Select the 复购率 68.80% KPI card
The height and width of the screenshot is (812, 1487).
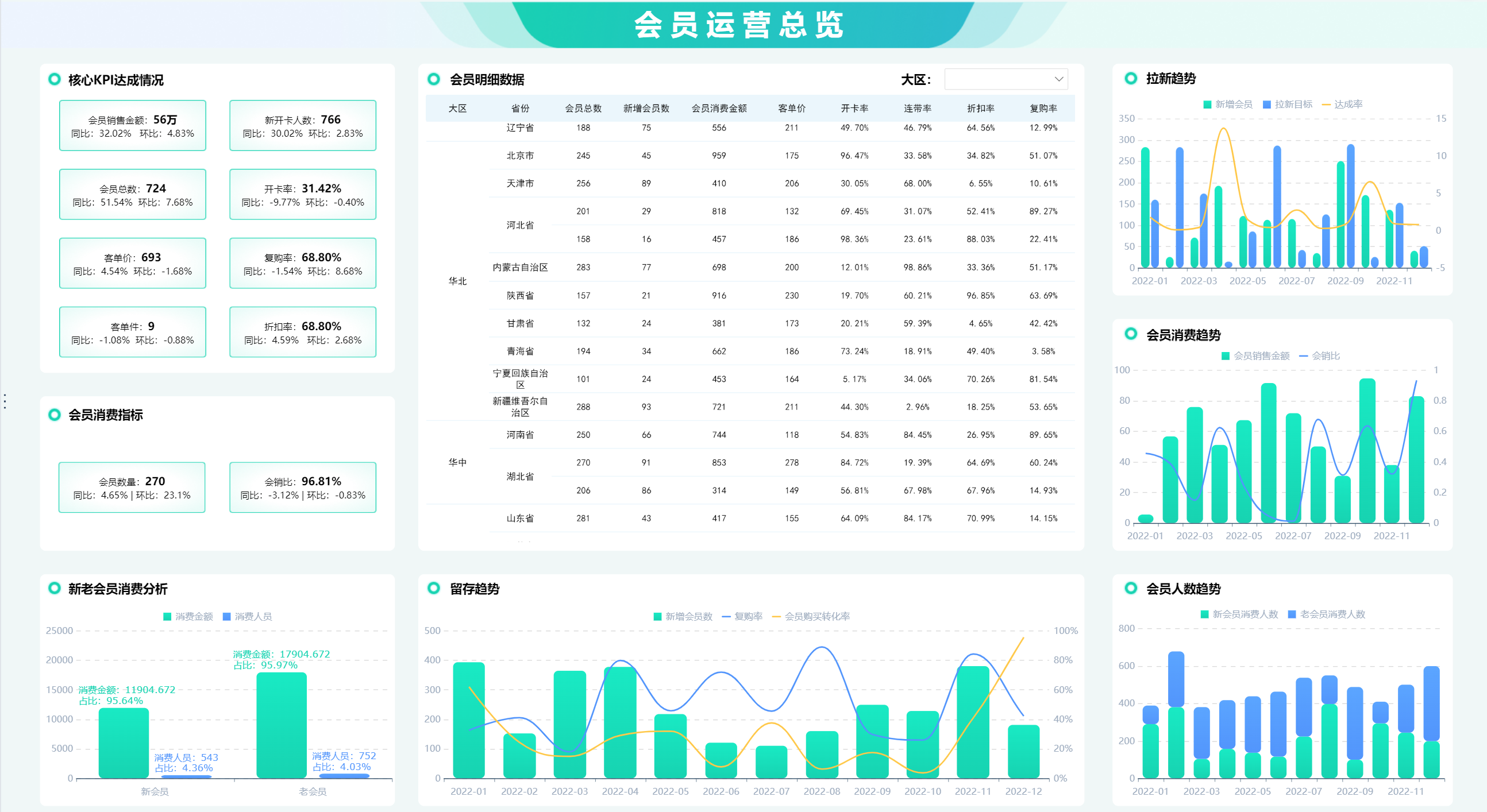pos(302,263)
